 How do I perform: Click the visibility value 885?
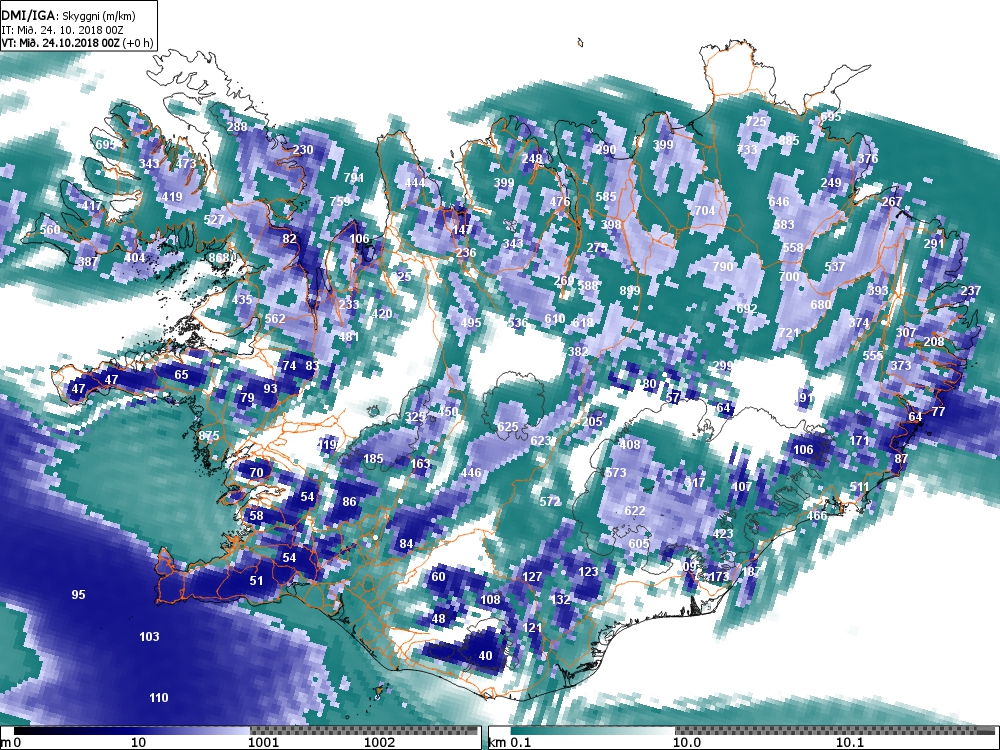point(789,140)
